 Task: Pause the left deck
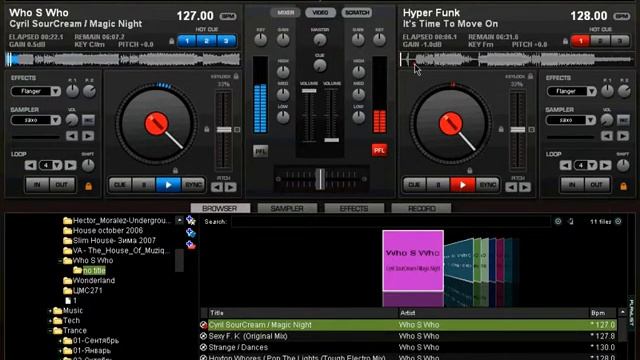tap(144, 185)
